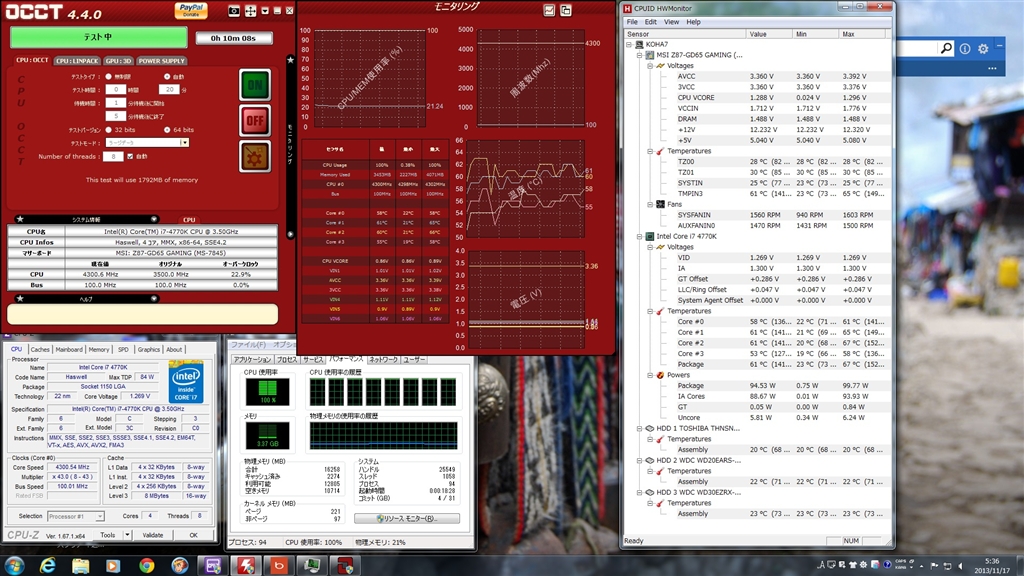1024x576 pixels.
Task: Select the 64 bits test version
Action: 167,130
